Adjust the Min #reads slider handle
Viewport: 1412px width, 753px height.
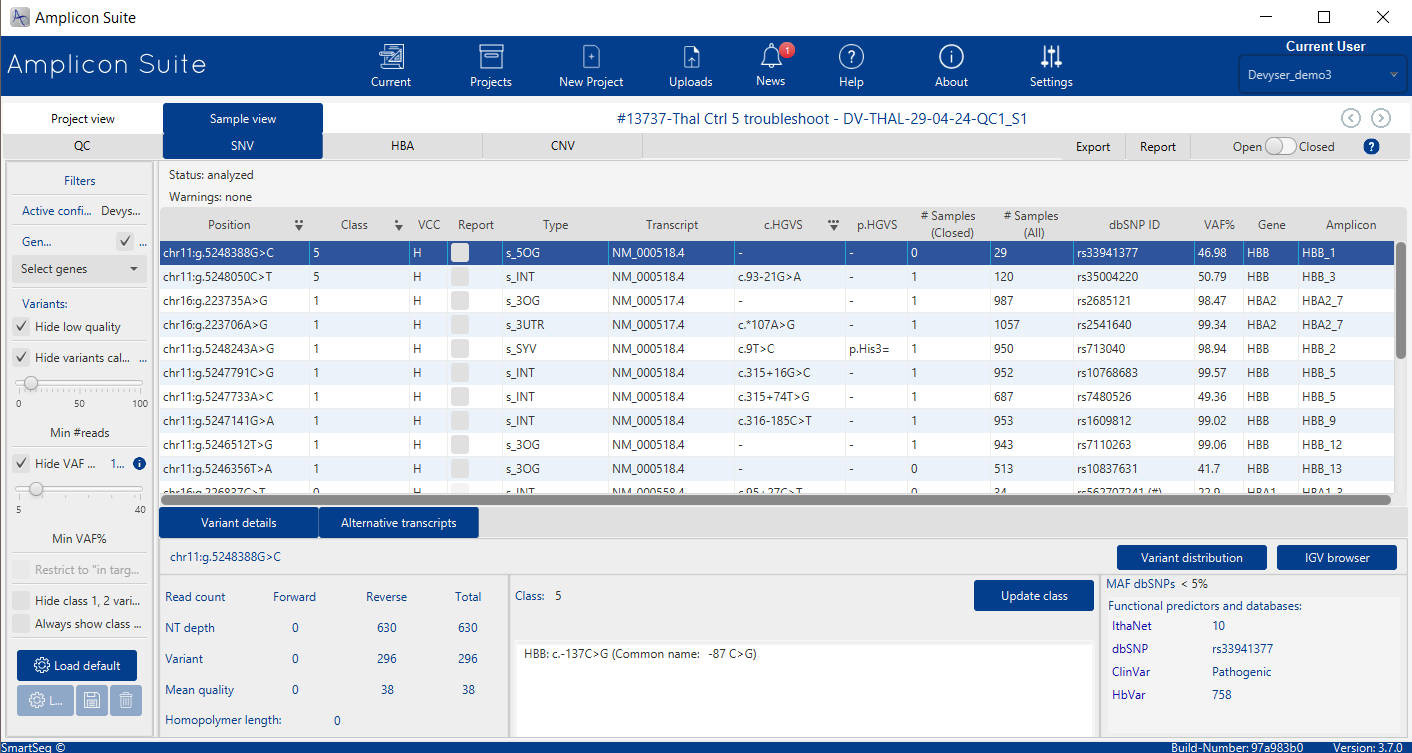31,383
